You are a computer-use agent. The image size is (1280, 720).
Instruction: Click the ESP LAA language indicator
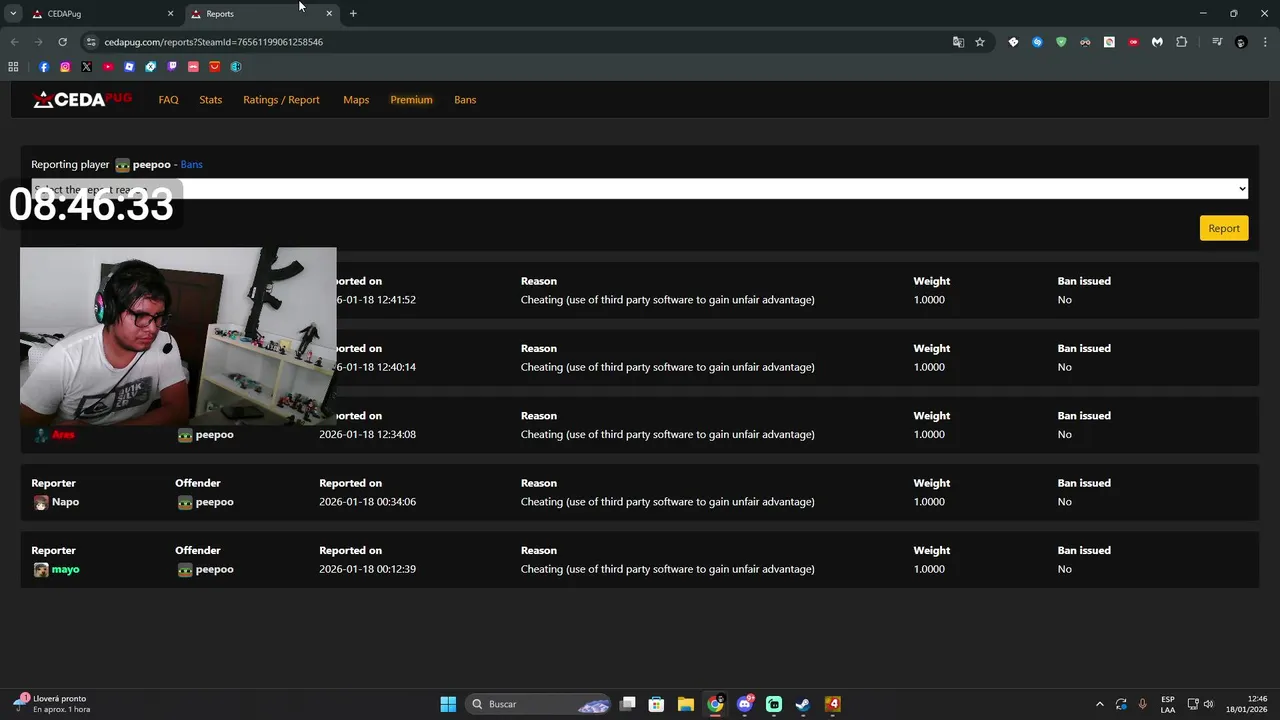click(x=1168, y=704)
